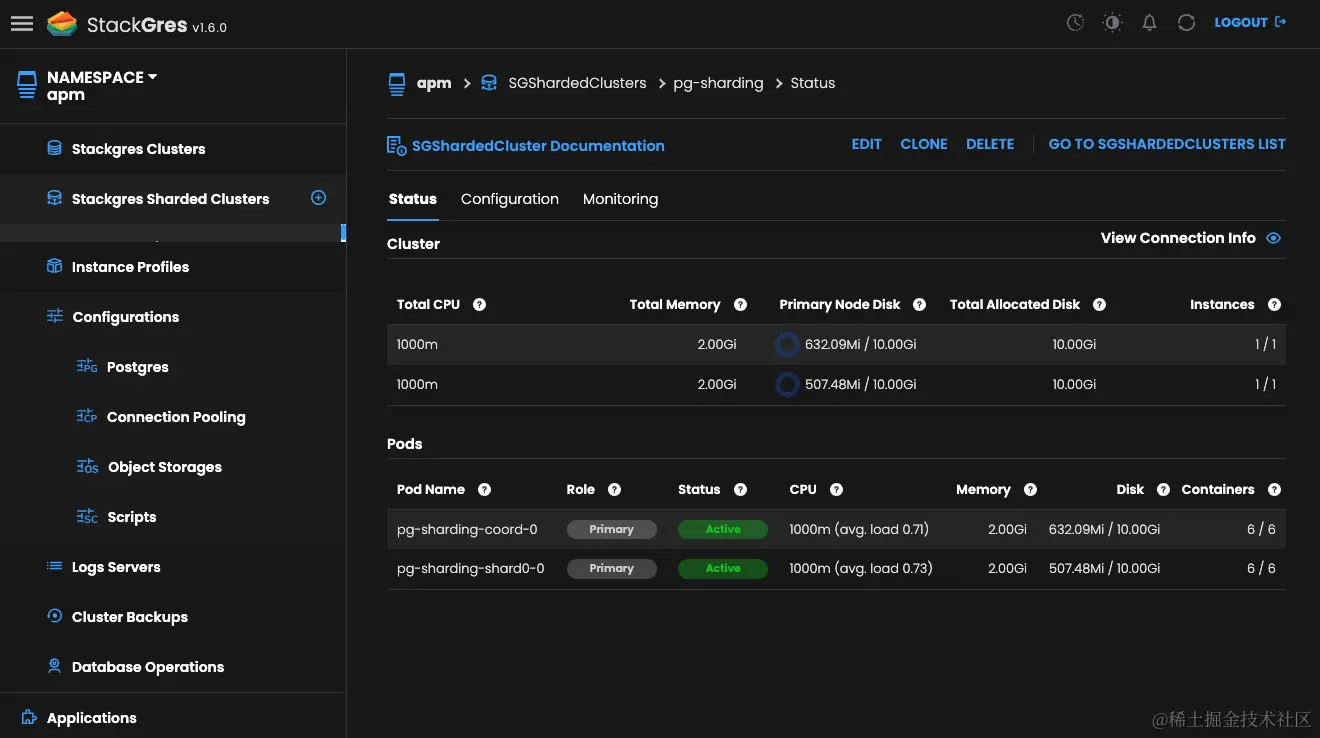Screen dimensions: 1320x738
Task: Click SGShardedClusters breadcrumb
Action: coord(577,83)
